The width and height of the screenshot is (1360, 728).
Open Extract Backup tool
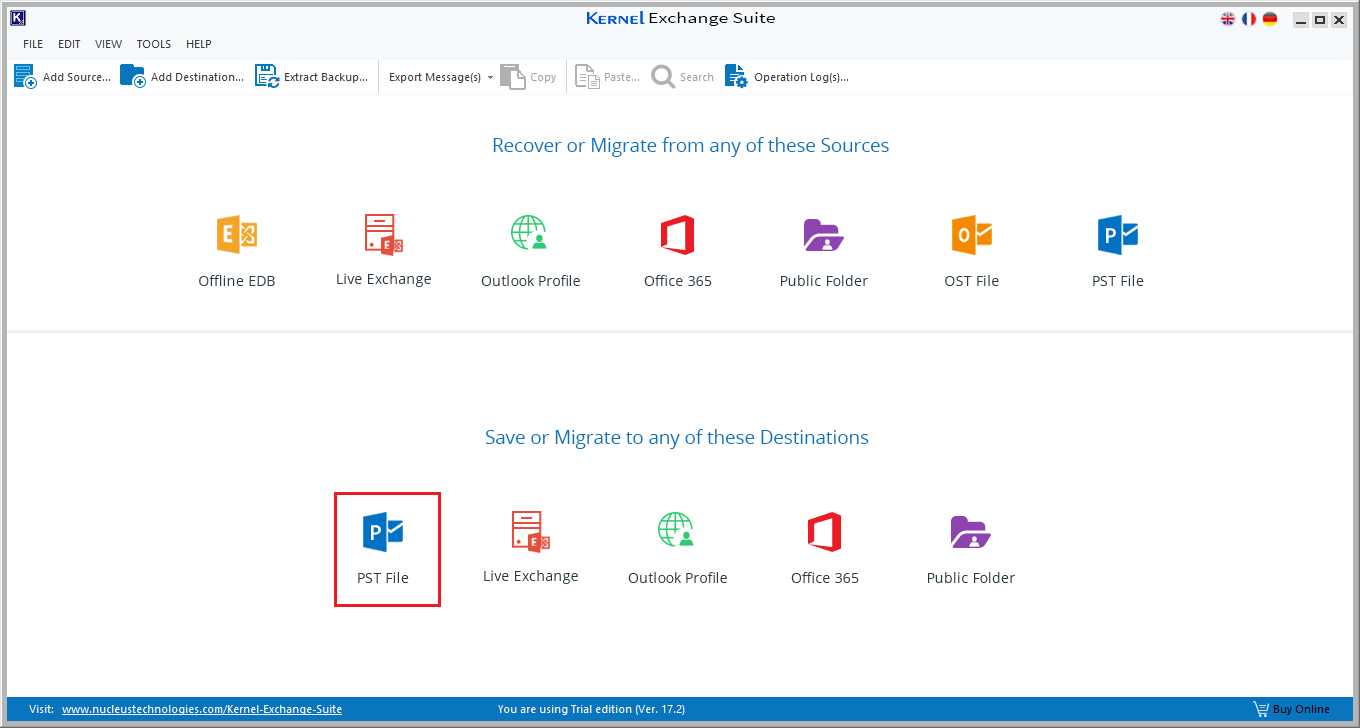point(311,77)
